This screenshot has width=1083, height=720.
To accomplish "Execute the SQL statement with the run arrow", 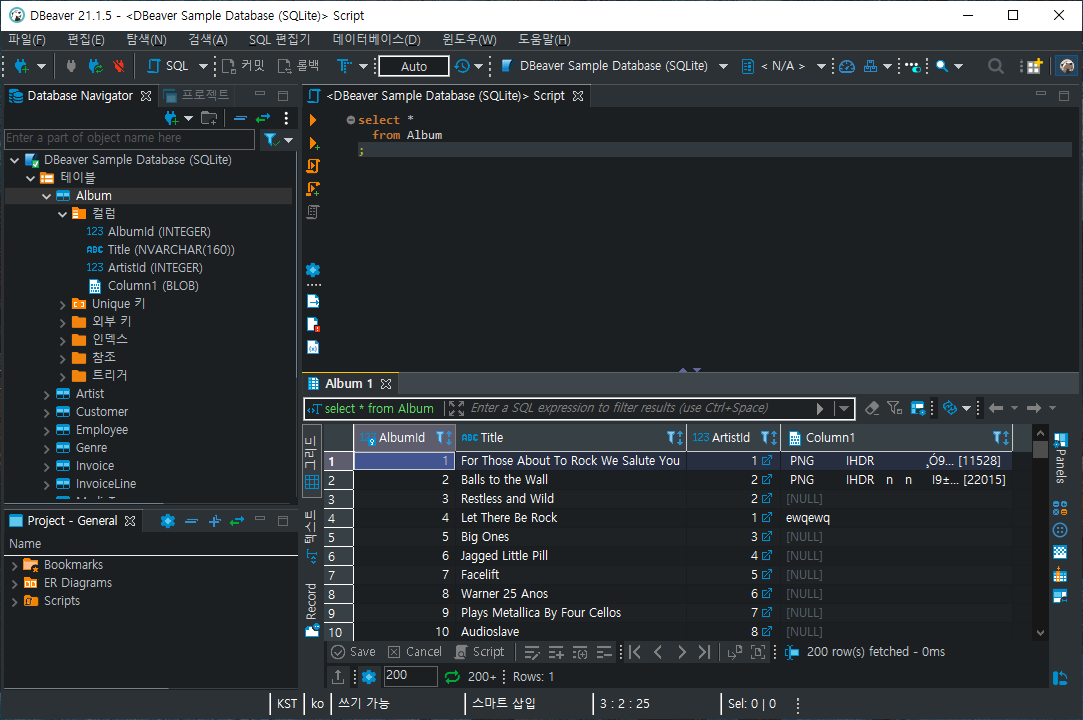I will tap(312, 120).
